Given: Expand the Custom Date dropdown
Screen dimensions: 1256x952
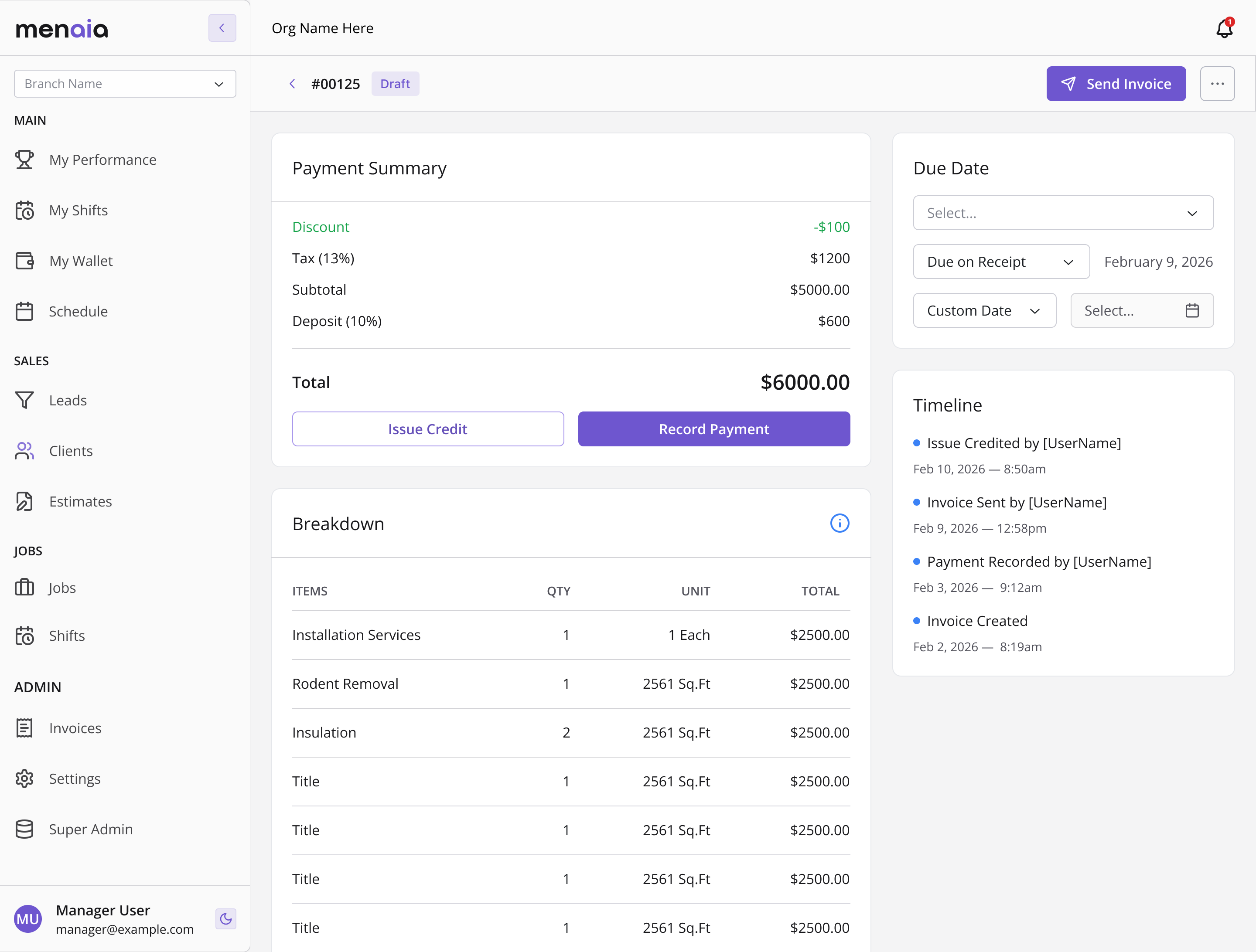Looking at the screenshot, I should click(x=984, y=310).
